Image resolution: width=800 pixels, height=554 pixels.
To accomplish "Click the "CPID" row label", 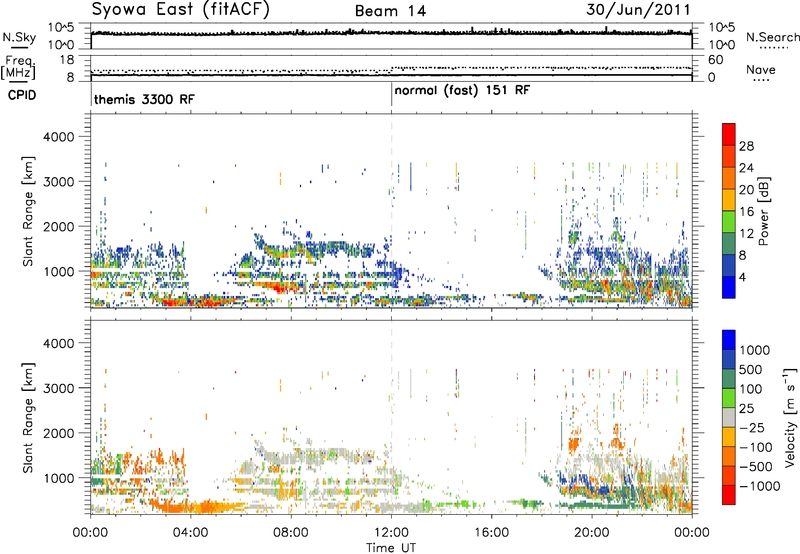I will coord(22,95).
